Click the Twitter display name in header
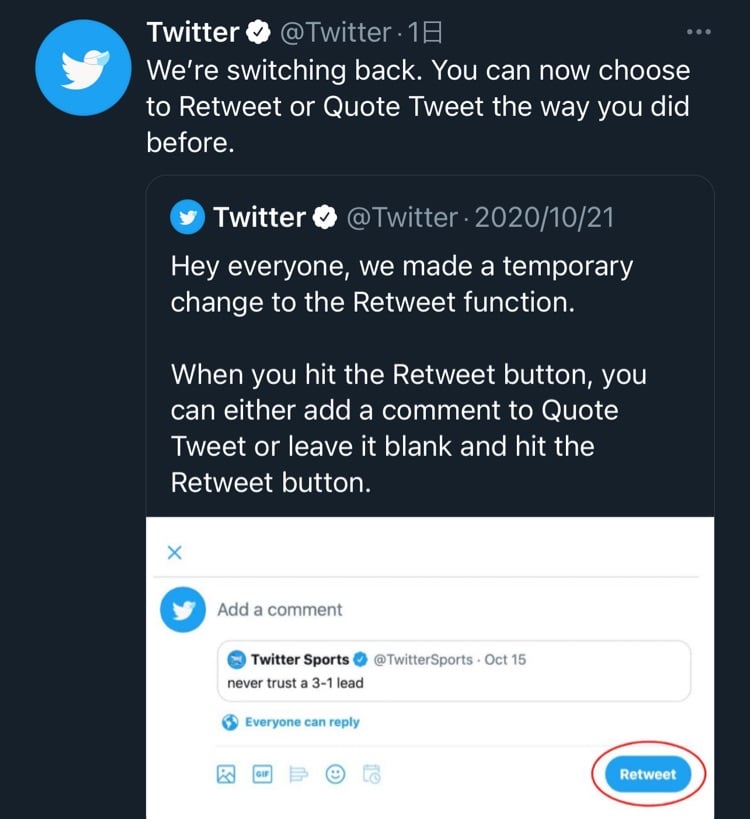Viewport: 750px width, 819px height. pyautogui.click(x=193, y=33)
